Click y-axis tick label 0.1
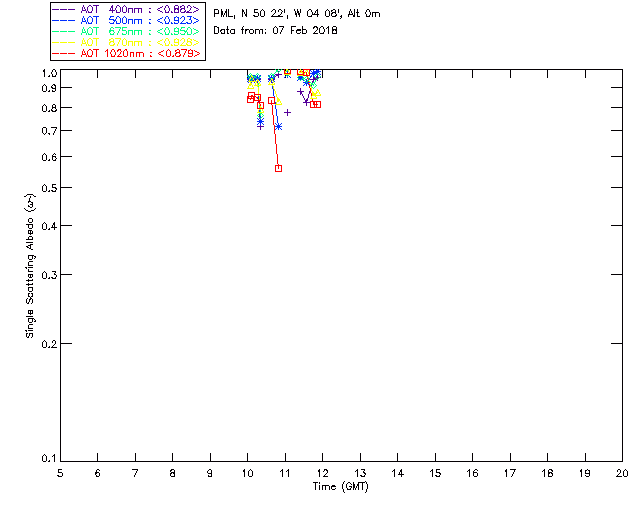The image size is (640, 512). pos(49,459)
